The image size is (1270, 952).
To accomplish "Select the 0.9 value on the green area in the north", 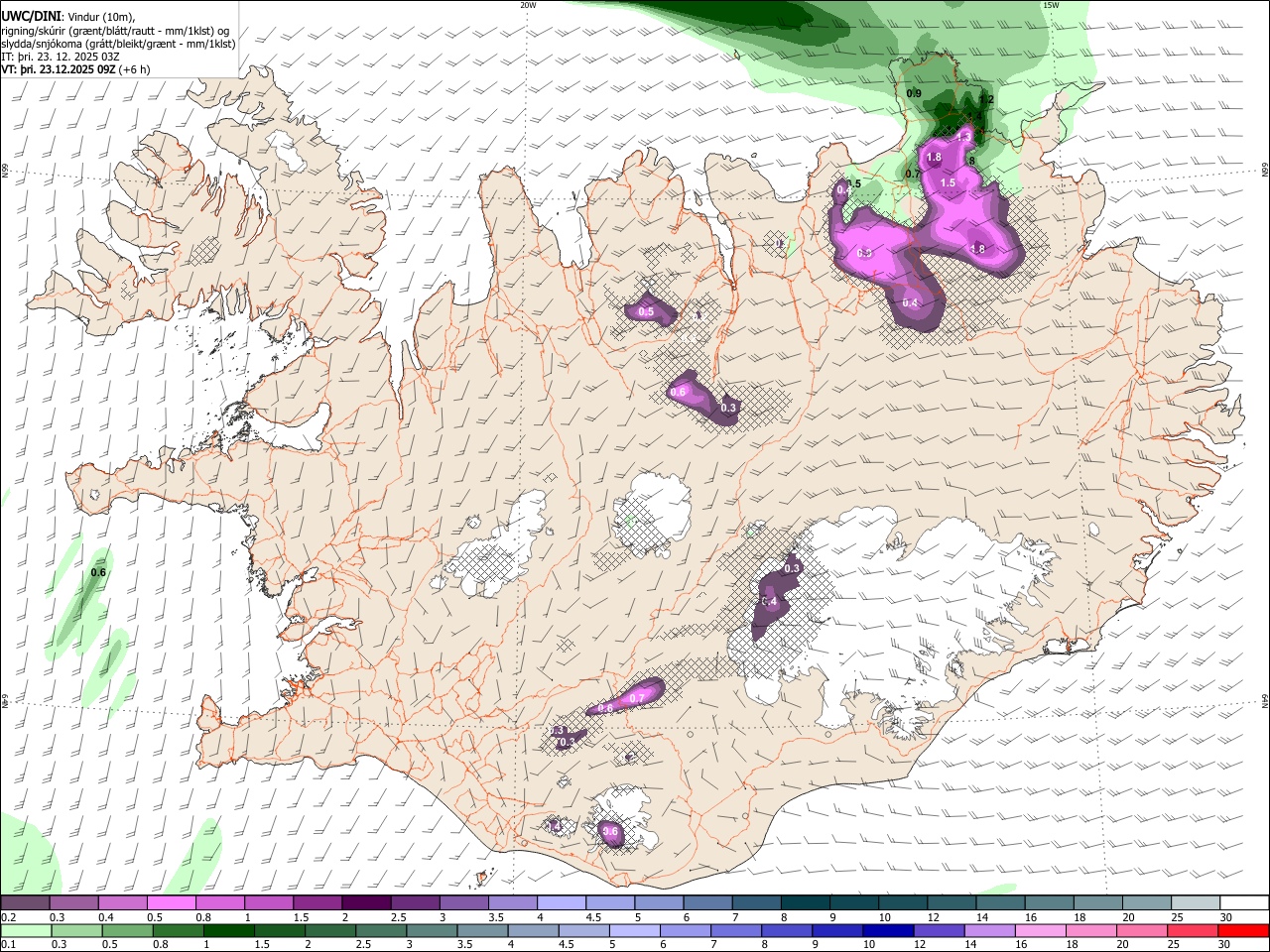I will (914, 94).
